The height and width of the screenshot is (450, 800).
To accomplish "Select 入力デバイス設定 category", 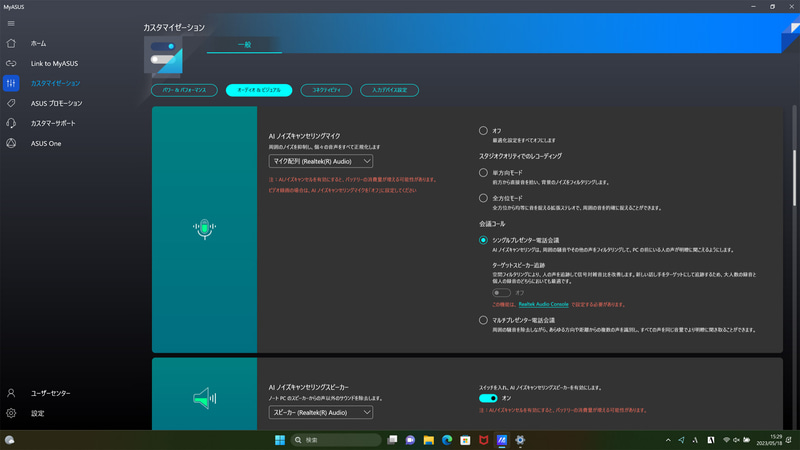I will (x=389, y=90).
